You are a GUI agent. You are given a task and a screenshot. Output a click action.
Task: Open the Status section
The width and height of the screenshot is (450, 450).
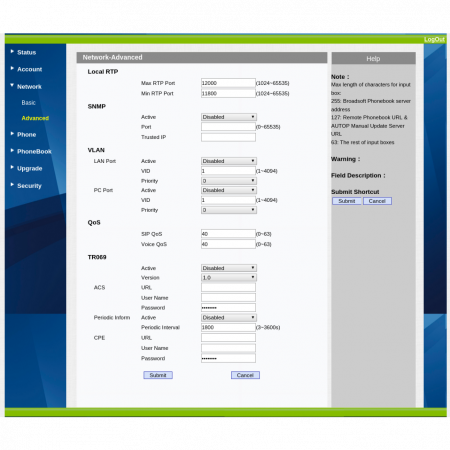click(x=26, y=52)
